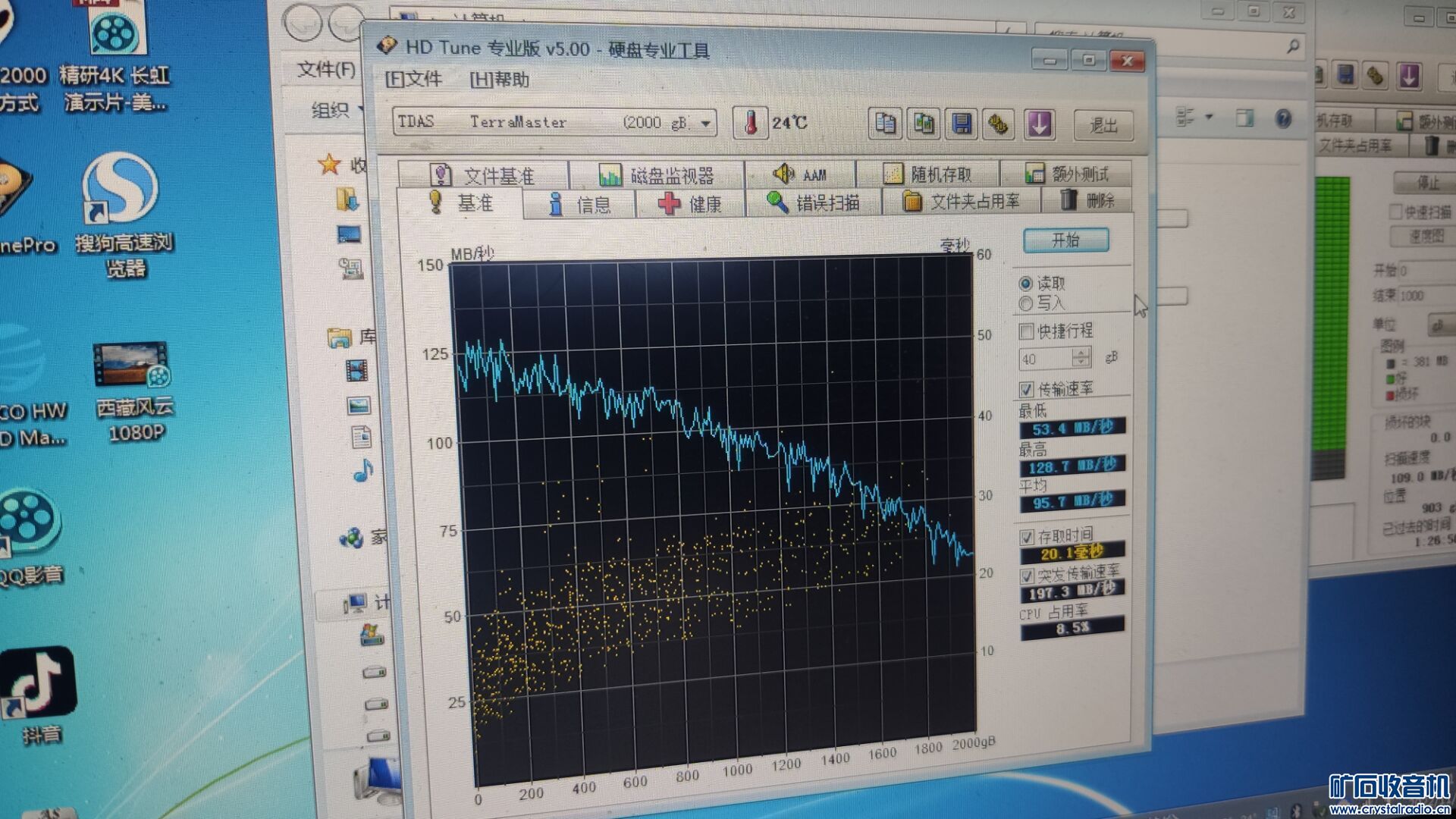Click 开始 start benchmark button
1456x819 pixels.
[1065, 240]
